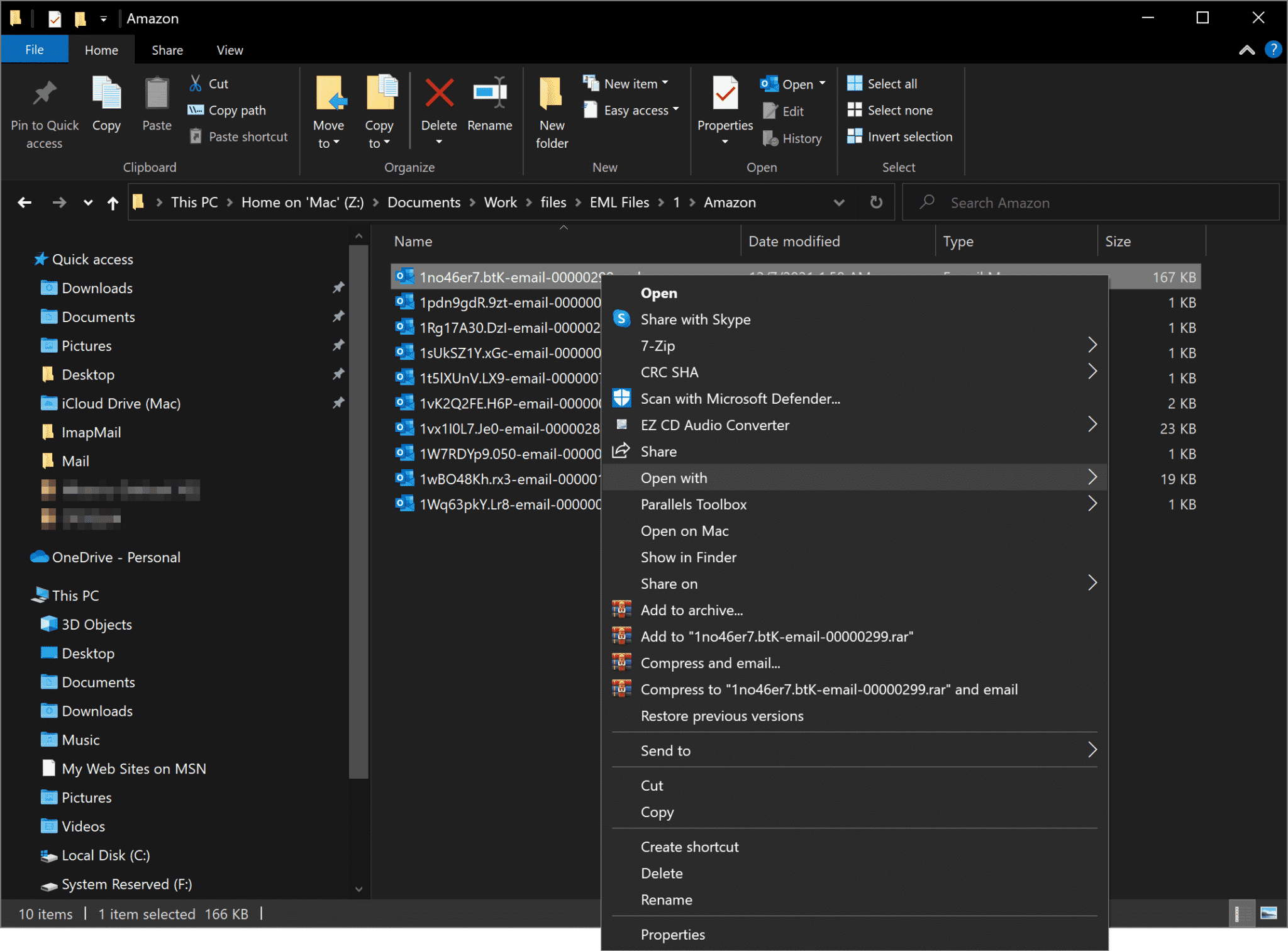Screen dimensions: 1288x951
Task: Click the History icon in Open group
Action: tap(770, 138)
